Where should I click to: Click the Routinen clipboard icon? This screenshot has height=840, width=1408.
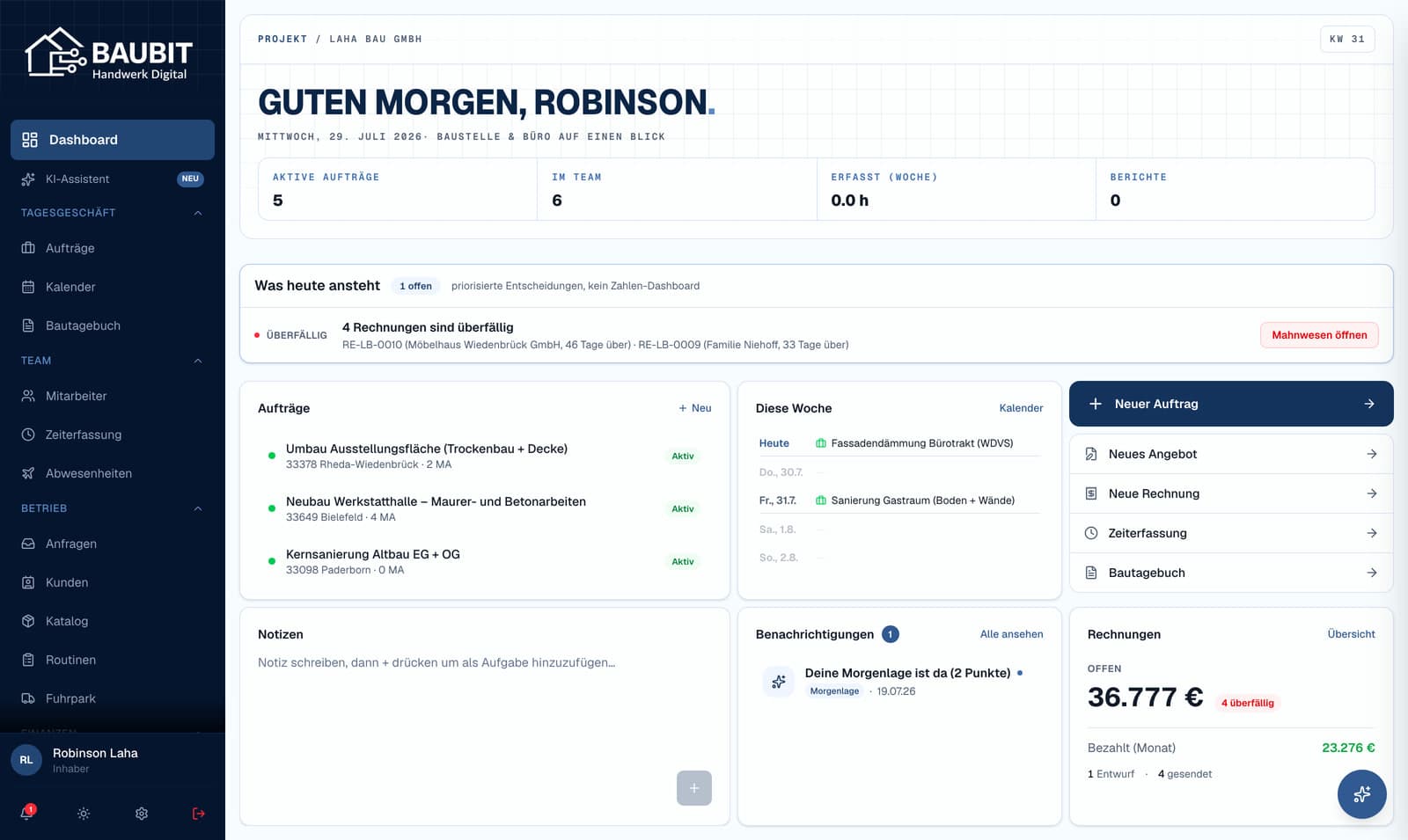(x=28, y=660)
